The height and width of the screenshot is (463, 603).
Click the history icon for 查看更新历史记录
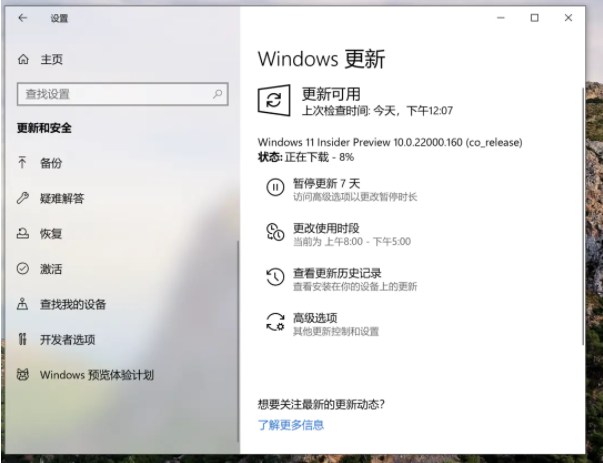pos(275,277)
